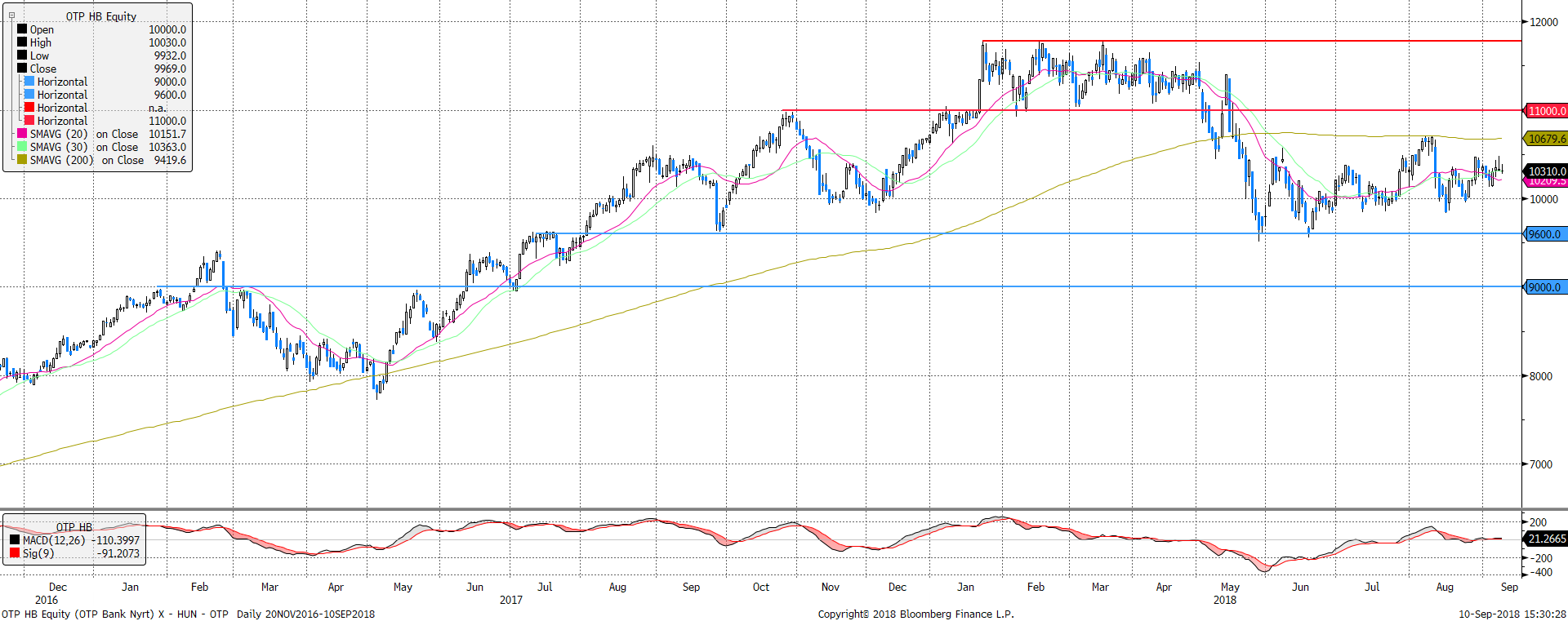Click the magenta SMAVG (20) swatch
This screenshot has width=1568, height=621.
coord(22,134)
